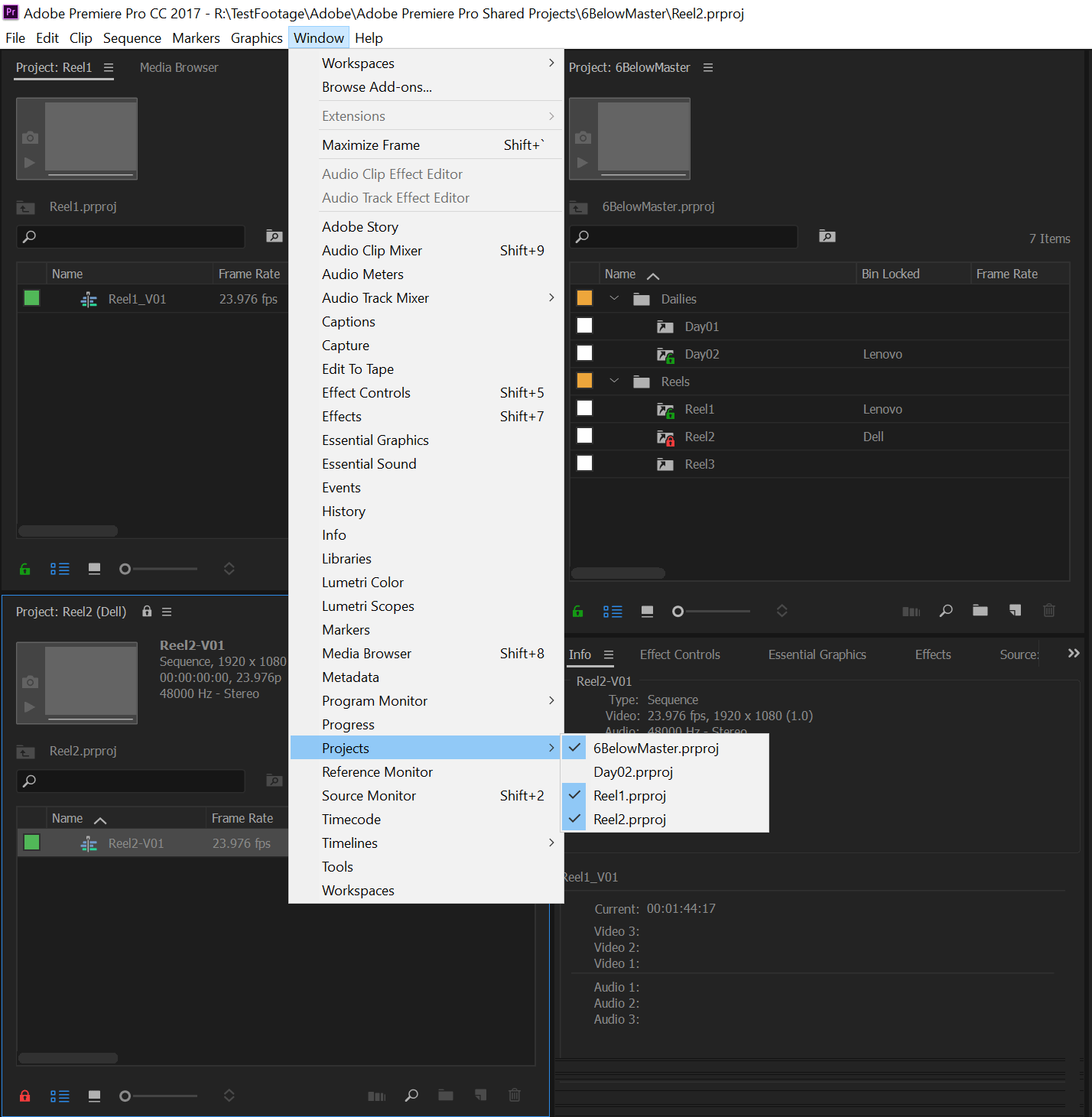Create New Bin in 6BelowMaster panel
The width and height of the screenshot is (1092, 1117).
pyautogui.click(x=980, y=610)
